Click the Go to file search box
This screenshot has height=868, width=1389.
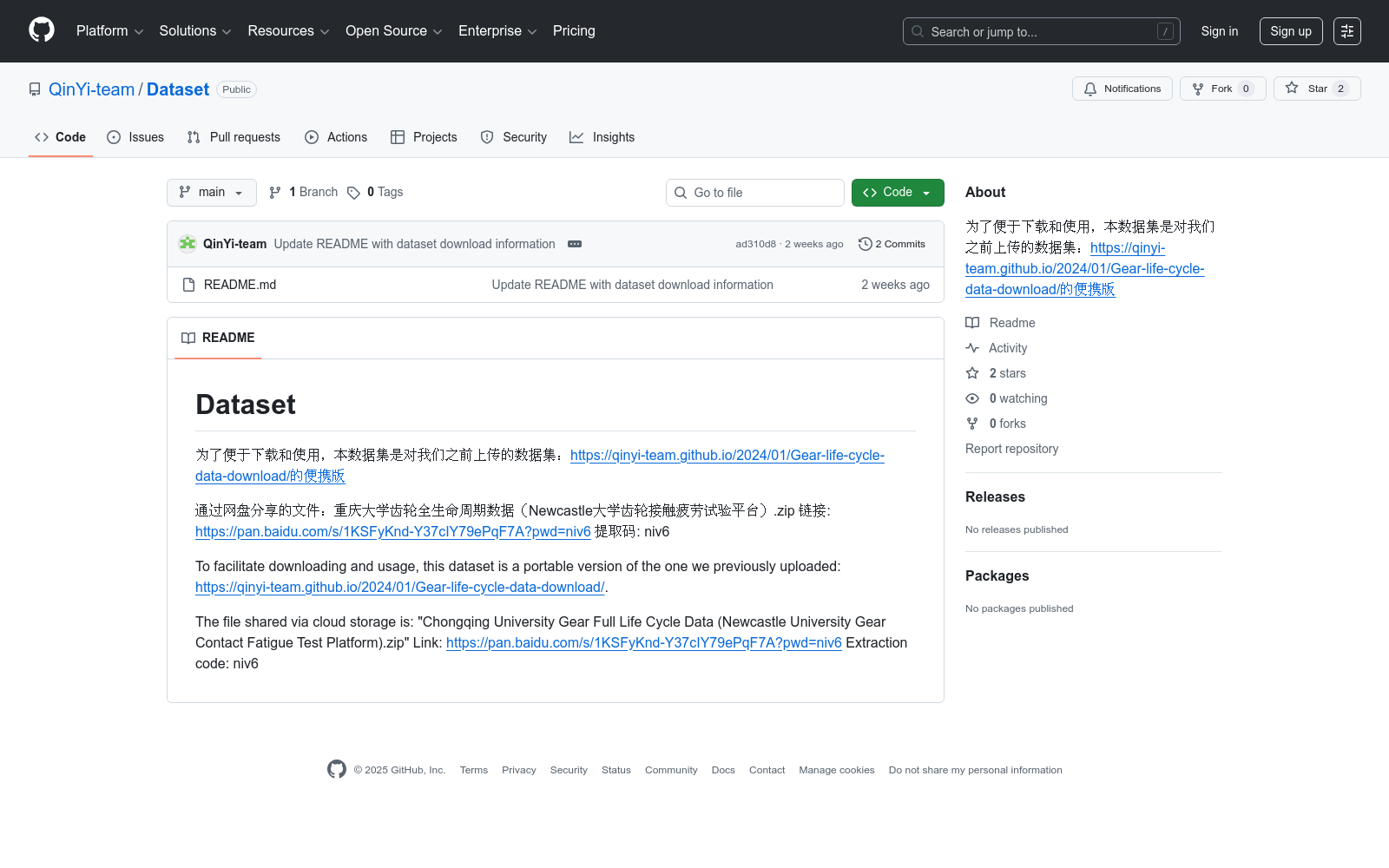click(755, 193)
